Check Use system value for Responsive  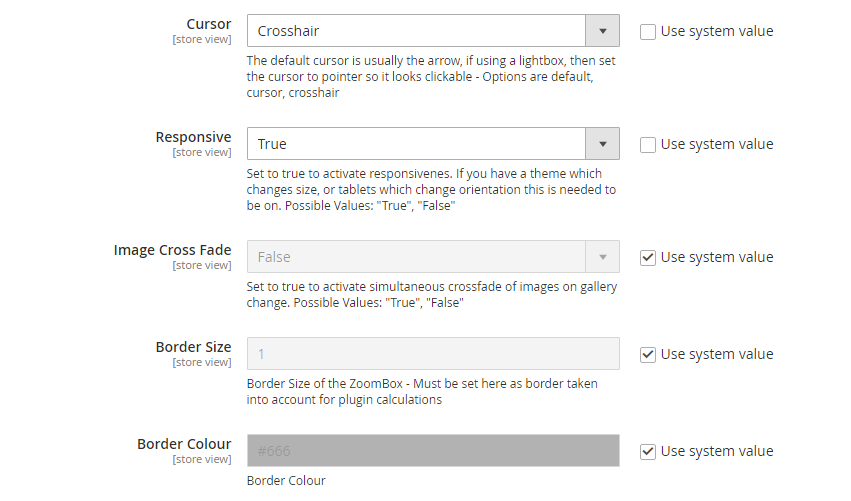[648, 144]
